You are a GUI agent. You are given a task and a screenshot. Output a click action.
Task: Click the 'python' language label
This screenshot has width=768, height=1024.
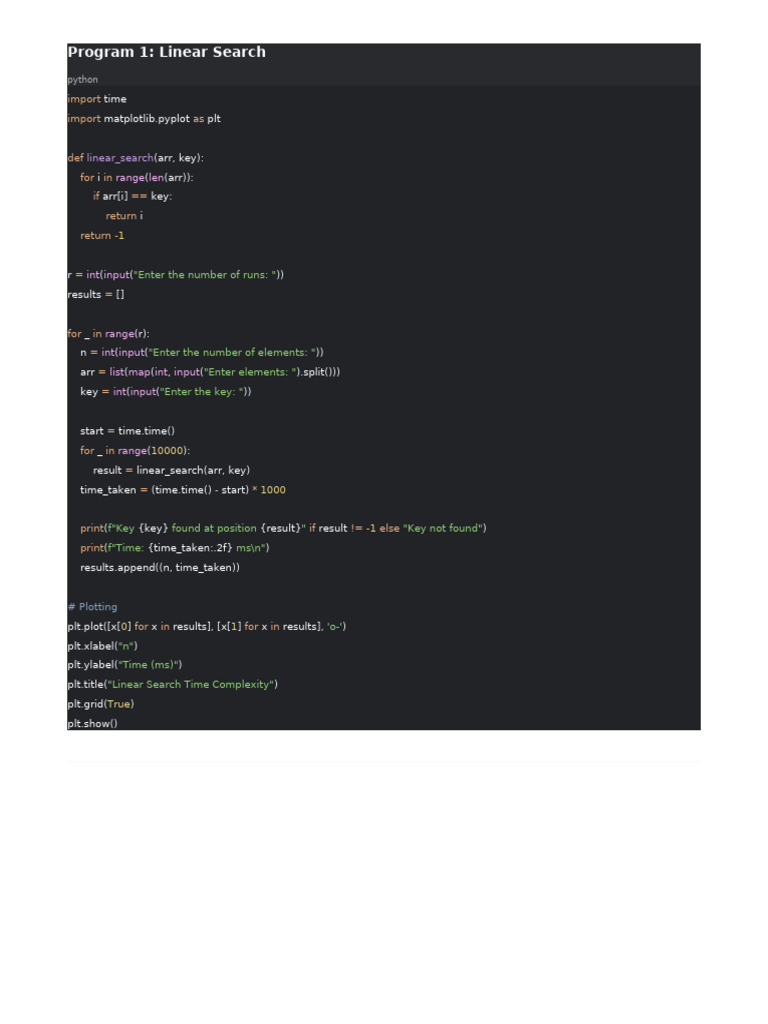point(83,80)
